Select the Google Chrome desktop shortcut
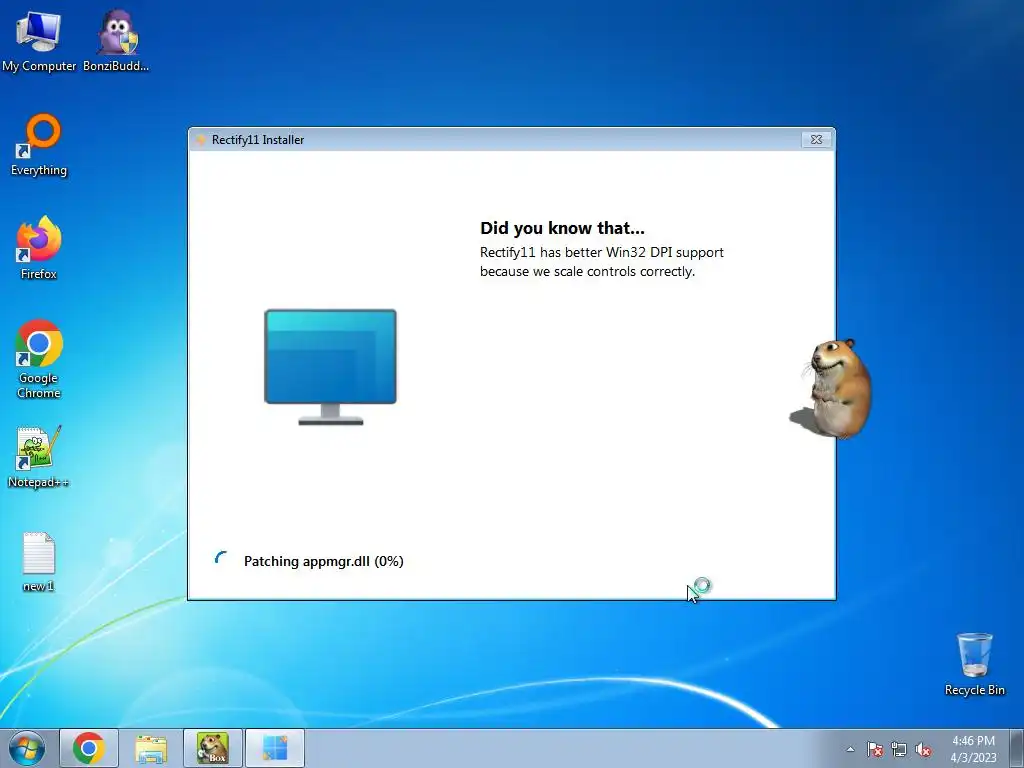Image resolution: width=1024 pixels, height=768 pixels. [39, 359]
